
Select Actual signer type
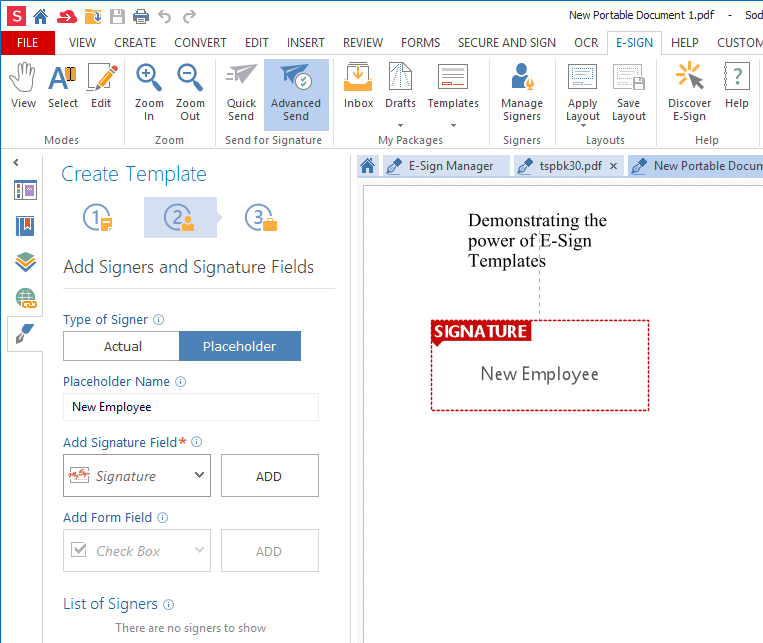point(122,346)
